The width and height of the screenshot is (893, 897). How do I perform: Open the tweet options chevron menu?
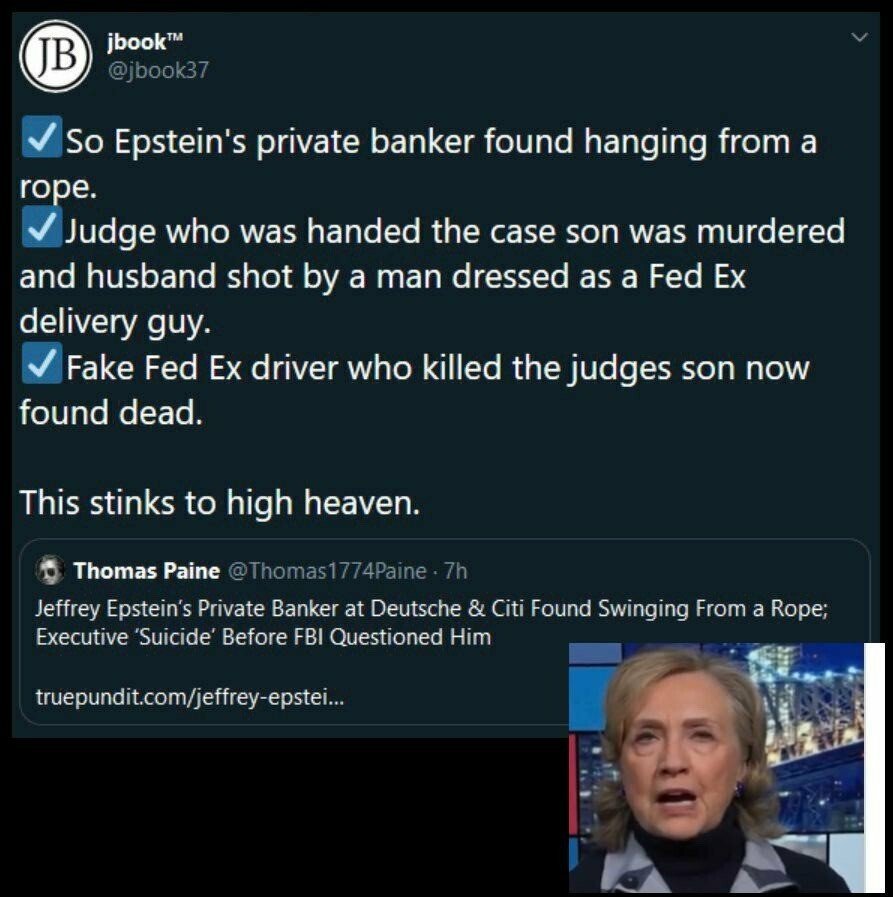(857, 38)
